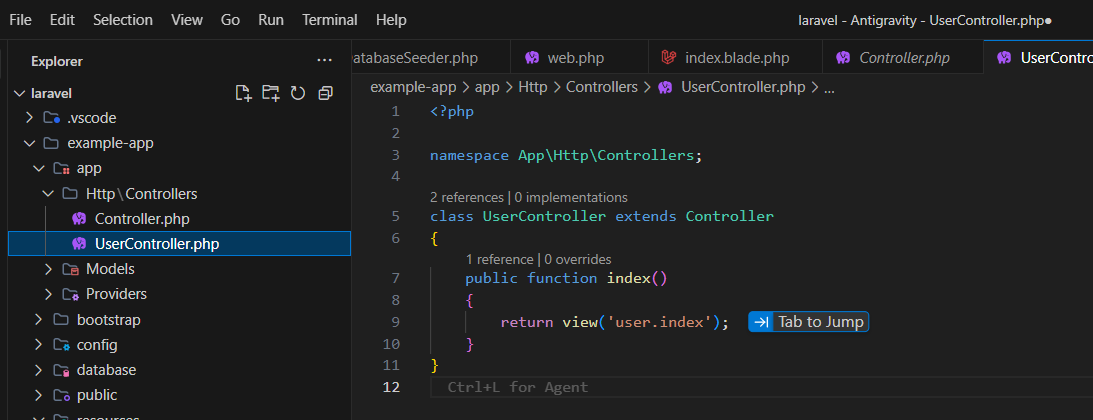Image resolution: width=1093 pixels, height=420 pixels.
Task: Collapse the app folder chevron
Action: [x=38, y=168]
